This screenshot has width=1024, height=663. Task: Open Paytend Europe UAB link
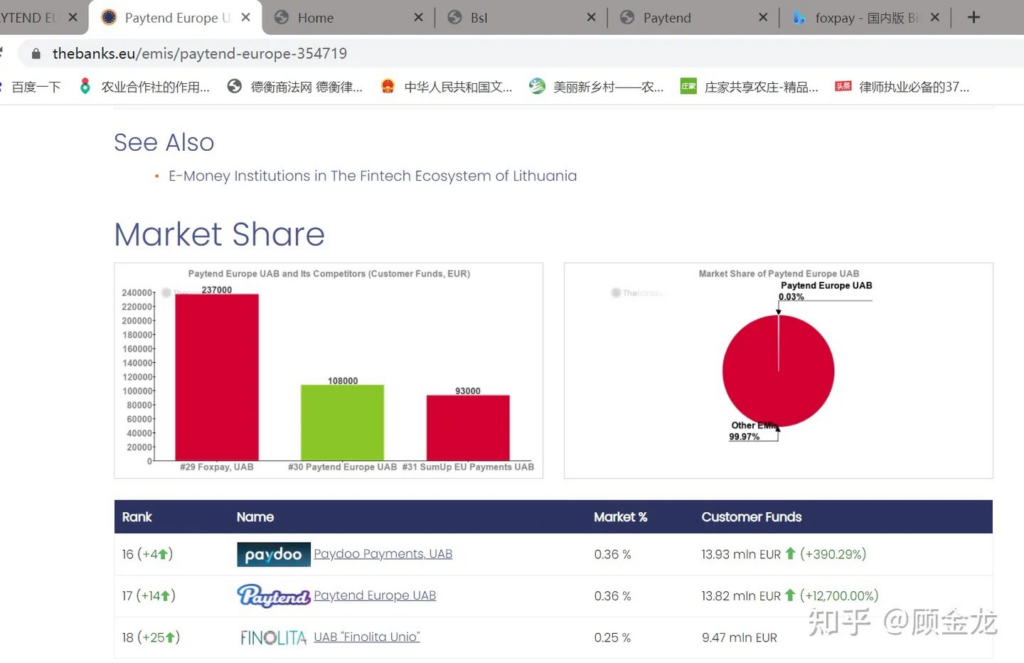coord(375,596)
